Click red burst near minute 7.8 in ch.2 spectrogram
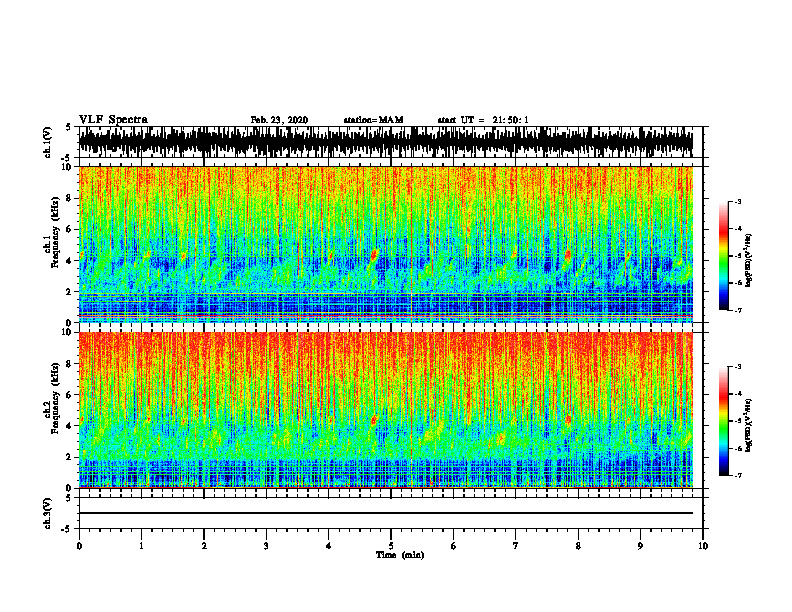 568,420
